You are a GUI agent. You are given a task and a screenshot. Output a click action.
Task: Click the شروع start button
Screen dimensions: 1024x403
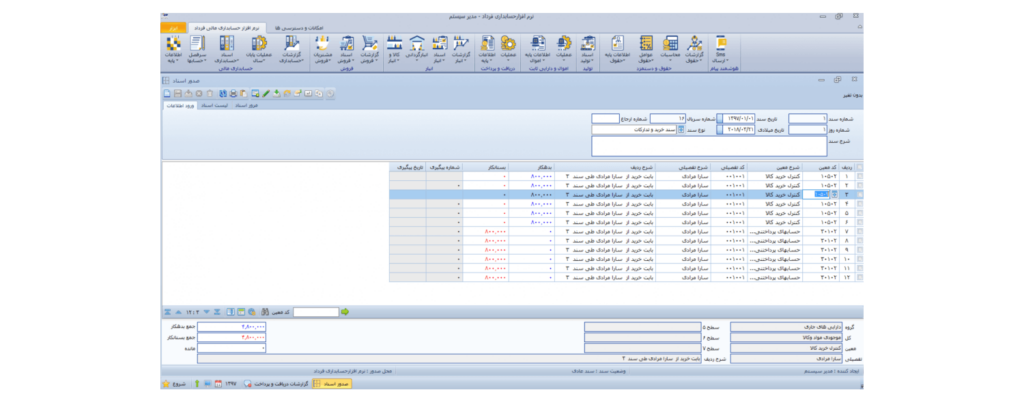pyautogui.click(x=174, y=383)
